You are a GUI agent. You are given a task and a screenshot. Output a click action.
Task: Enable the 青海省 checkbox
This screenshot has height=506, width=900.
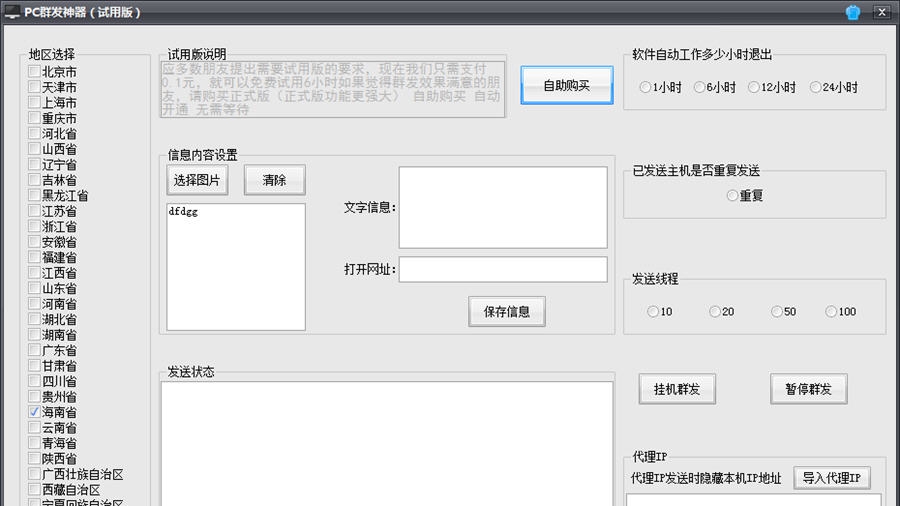[x=34, y=443]
